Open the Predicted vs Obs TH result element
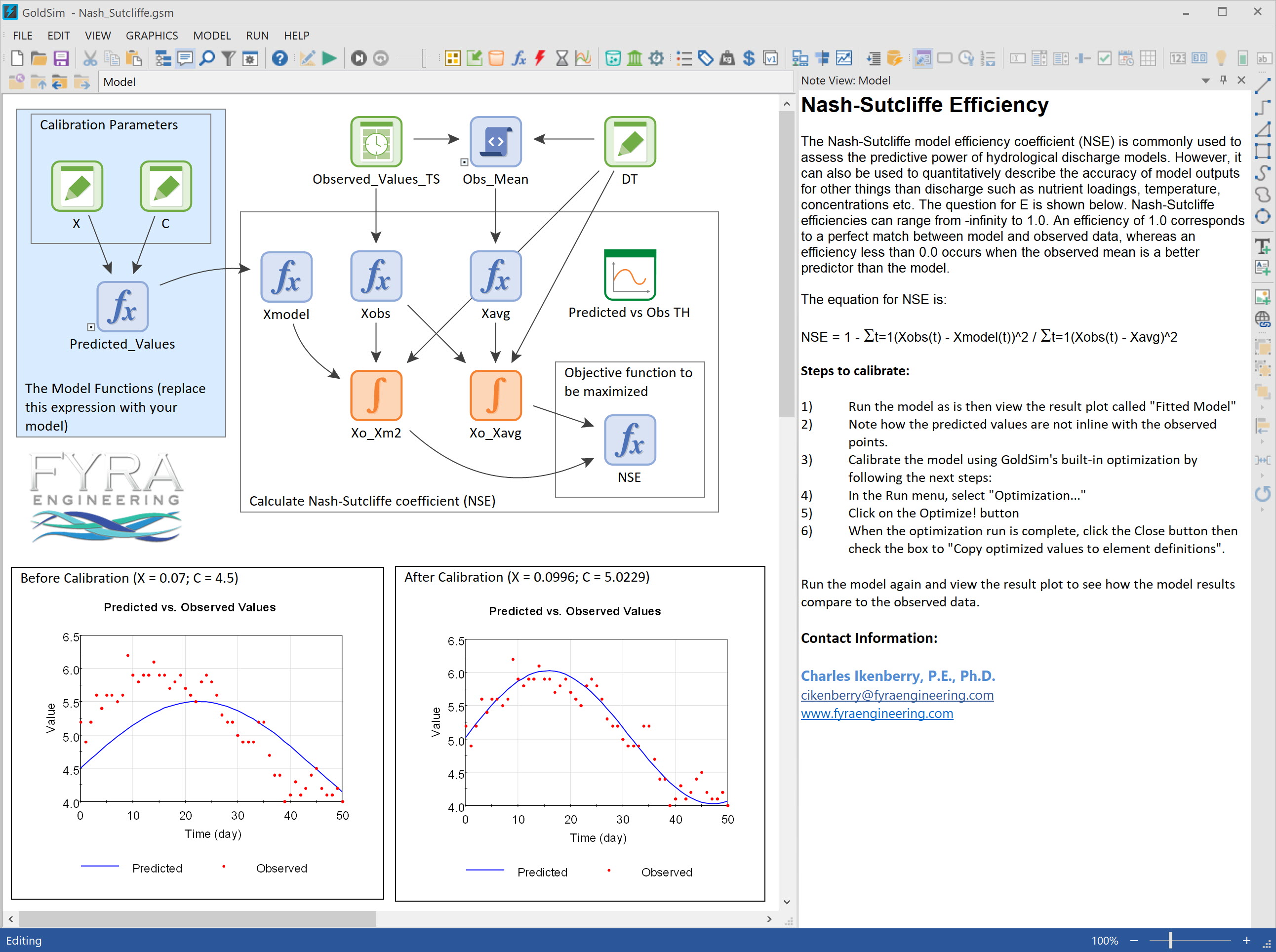The width and height of the screenshot is (1276, 952). click(x=629, y=275)
